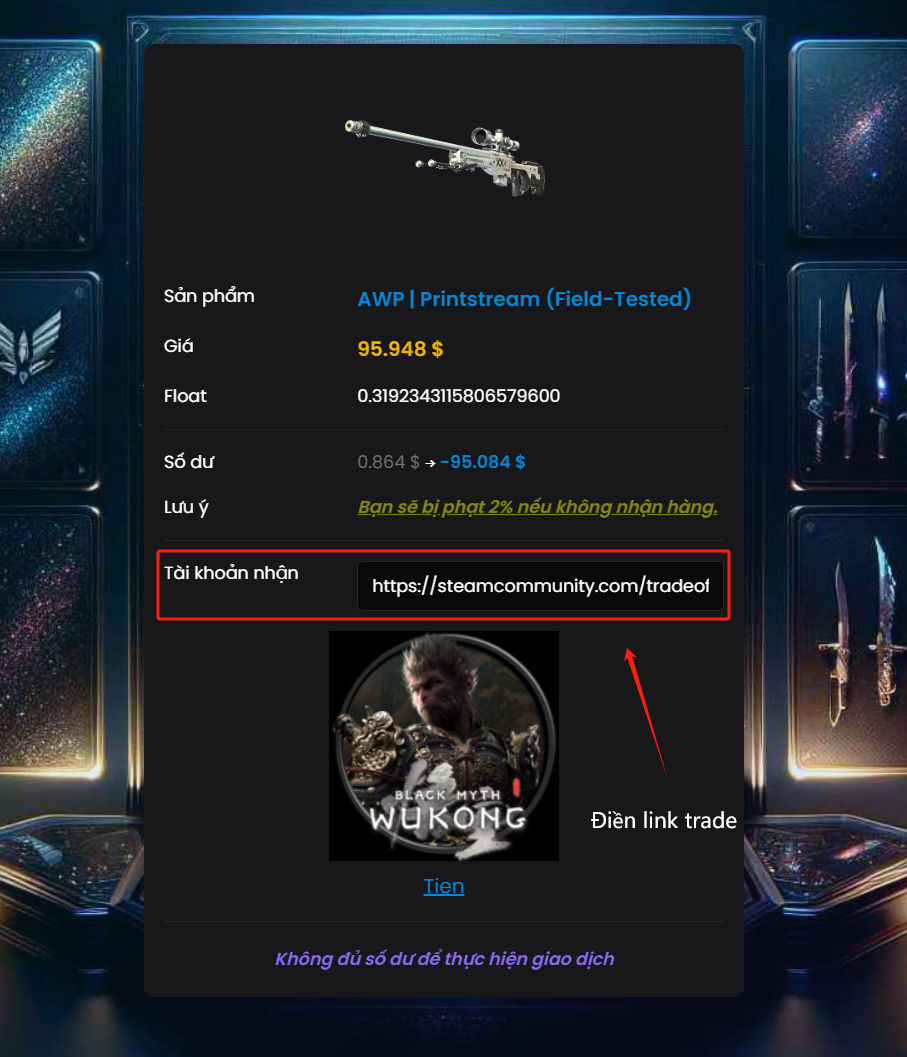
Task: Click the Điền link trade annotation text
Action: click(x=664, y=820)
